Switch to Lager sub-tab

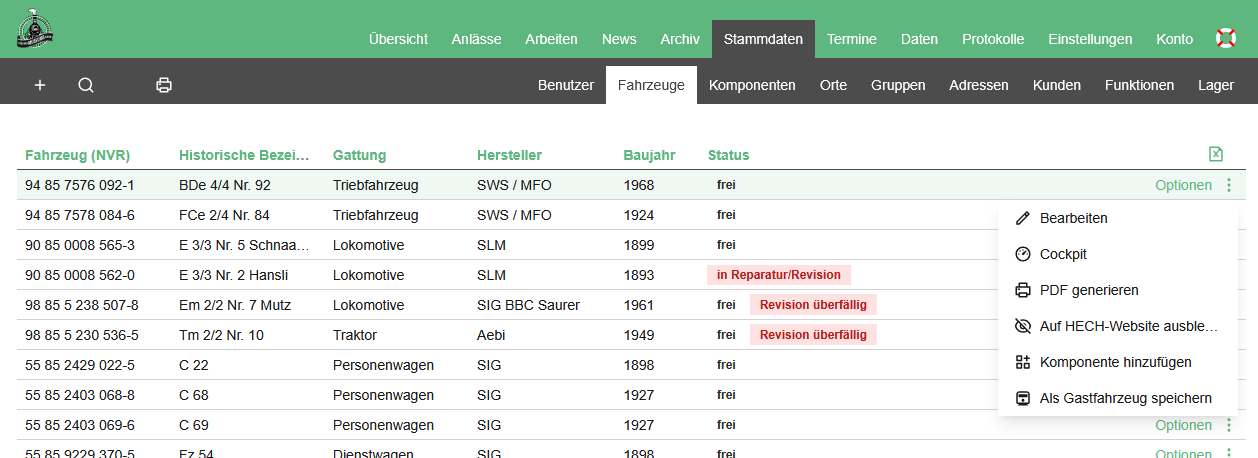pyautogui.click(x=1216, y=85)
